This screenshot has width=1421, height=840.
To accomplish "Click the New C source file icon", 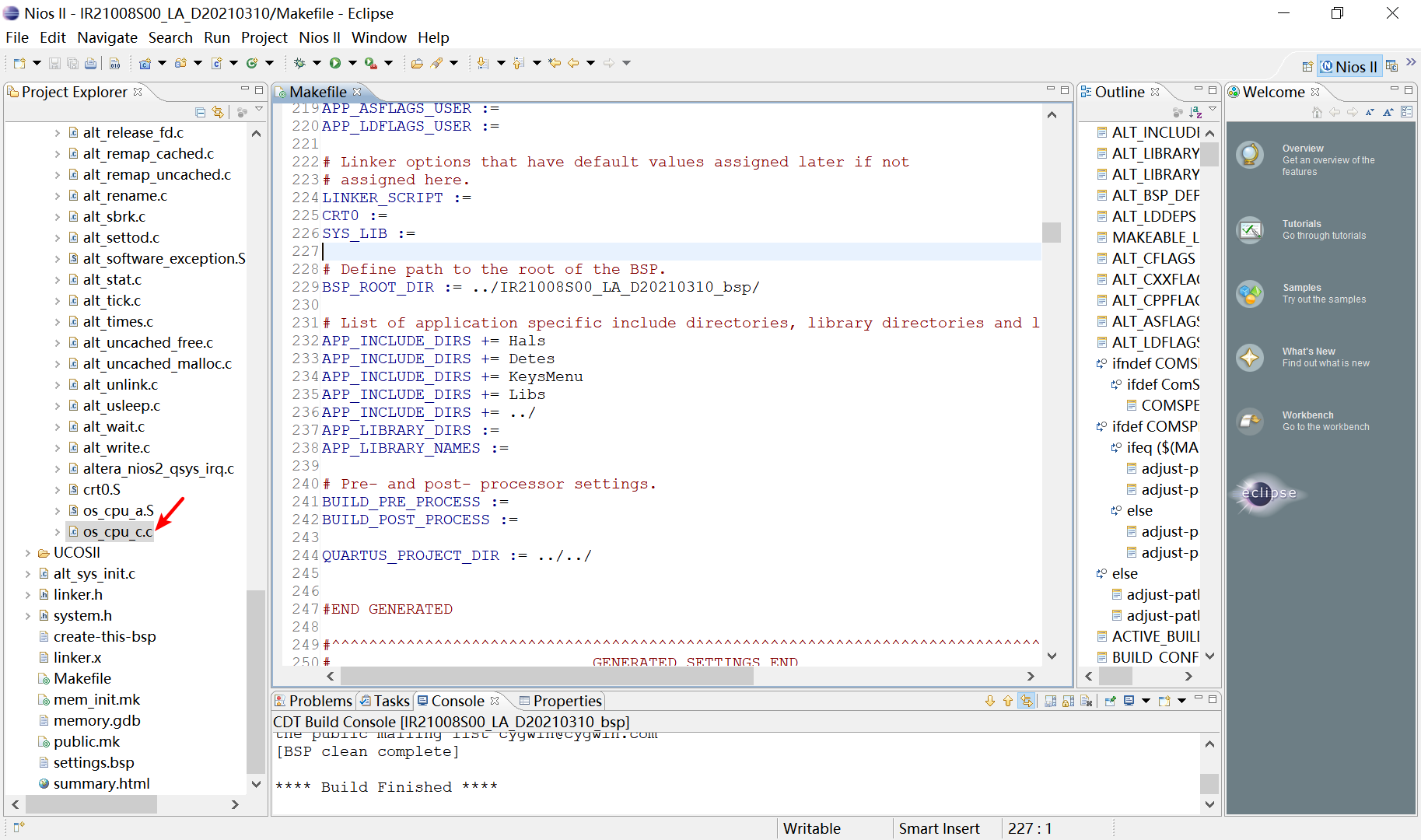I will [216, 63].
